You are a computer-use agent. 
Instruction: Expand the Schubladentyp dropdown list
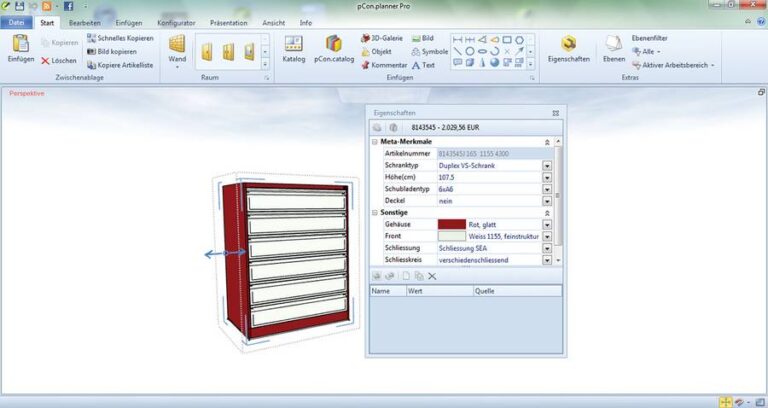[547, 189]
